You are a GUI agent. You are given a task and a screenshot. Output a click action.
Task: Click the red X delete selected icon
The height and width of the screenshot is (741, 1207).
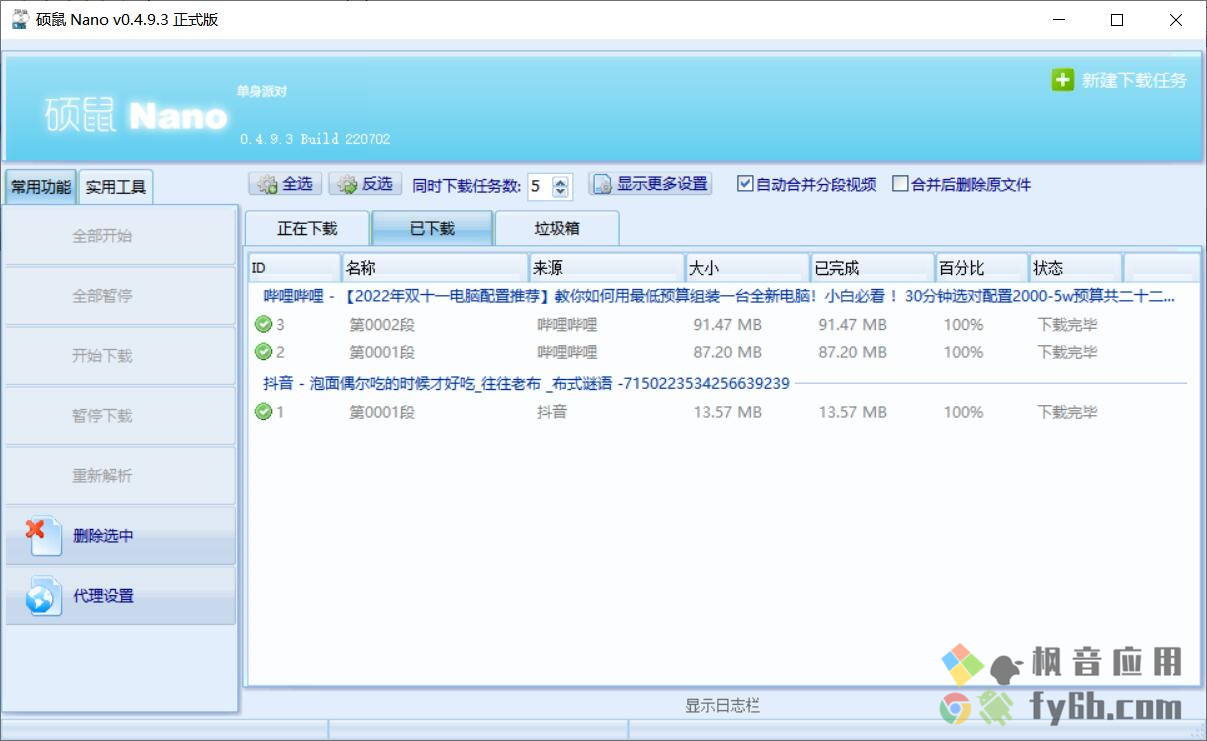tap(37, 531)
